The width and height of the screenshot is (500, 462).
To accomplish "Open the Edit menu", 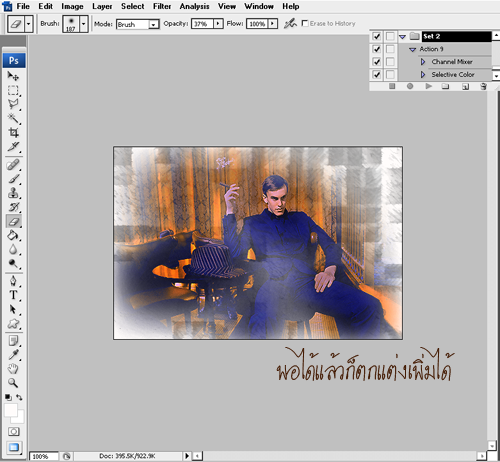I will click(46, 6).
